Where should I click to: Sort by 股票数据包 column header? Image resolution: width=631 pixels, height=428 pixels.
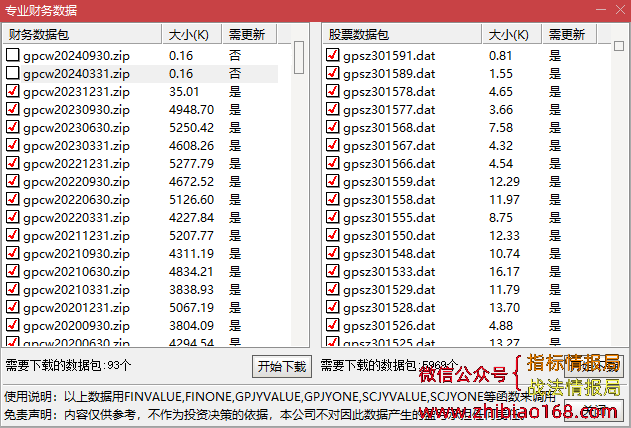point(402,34)
